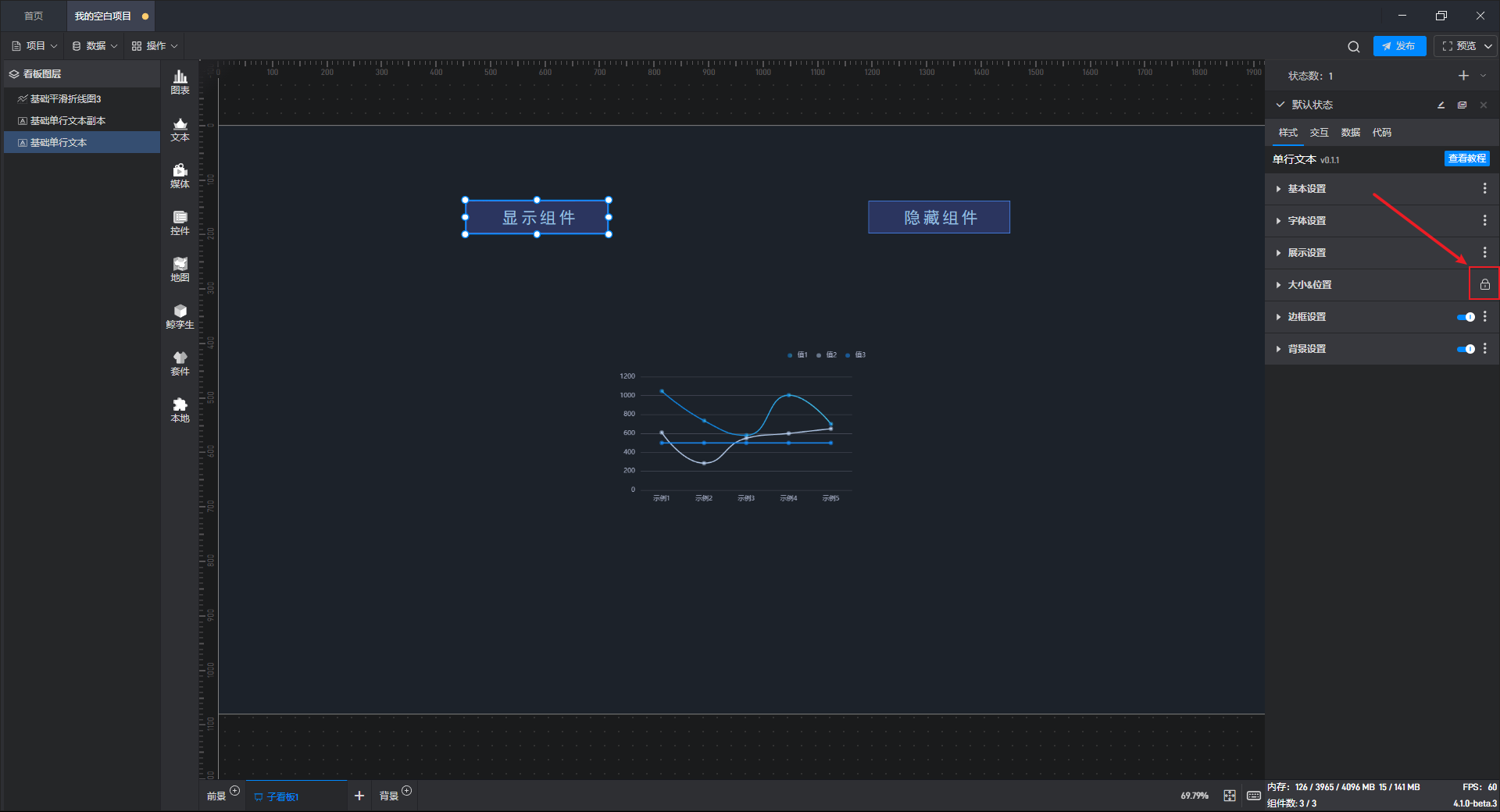Click the 看板图层 layers header icon
Image resolution: width=1500 pixels, height=812 pixels.
(x=14, y=74)
